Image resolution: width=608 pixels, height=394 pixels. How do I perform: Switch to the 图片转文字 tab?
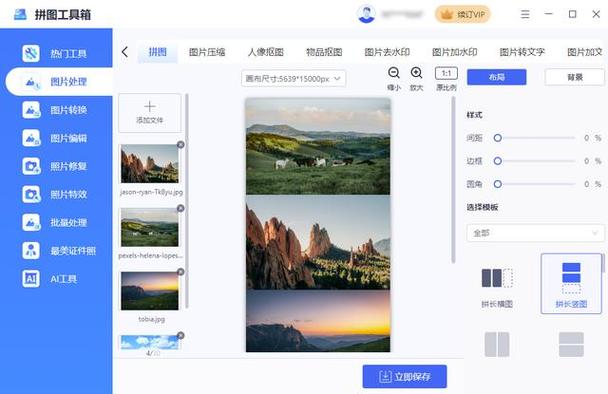click(x=522, y=52)
